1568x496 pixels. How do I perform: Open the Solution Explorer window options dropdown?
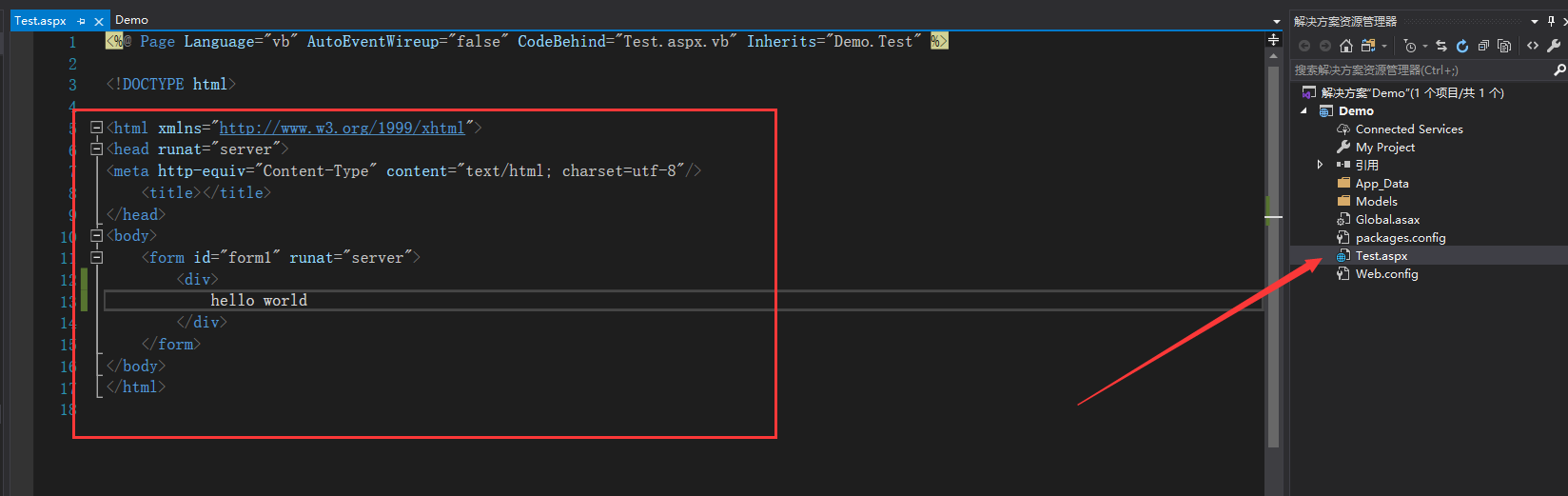click(x=1535, y=21)
